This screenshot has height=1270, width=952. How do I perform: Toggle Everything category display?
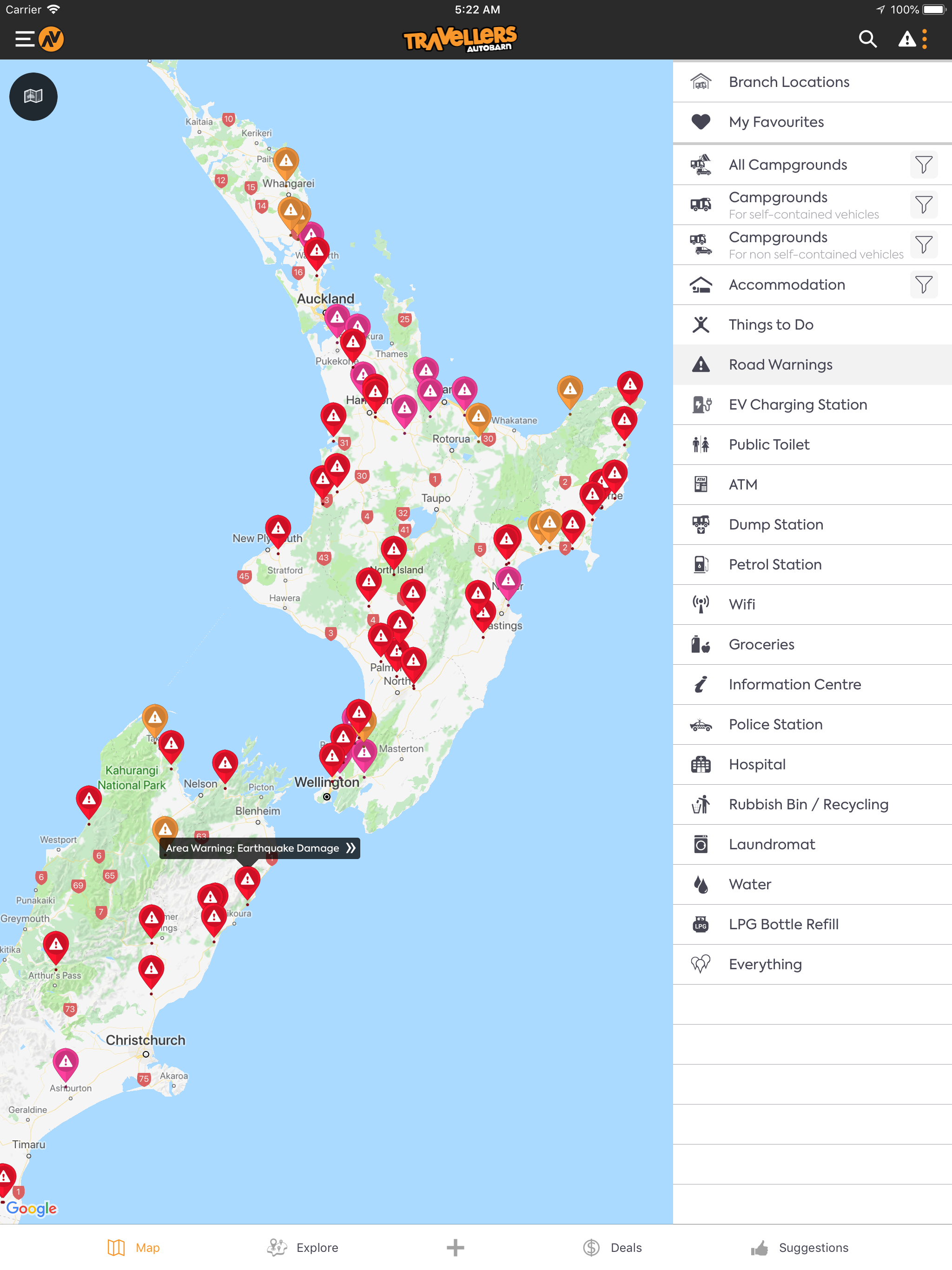765,964
